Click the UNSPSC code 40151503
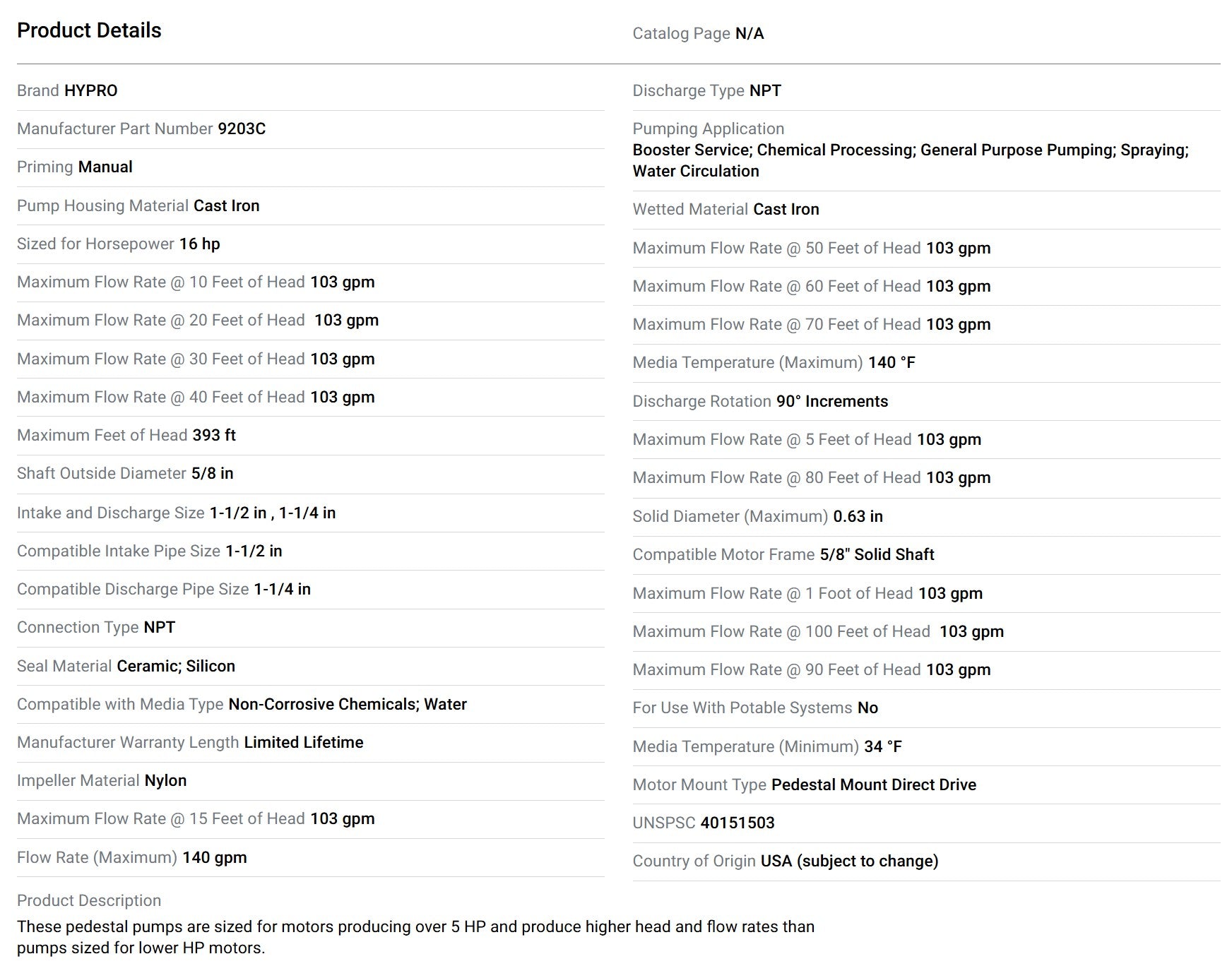Screen dimensions: 1232x966 (x=738, y=823)
